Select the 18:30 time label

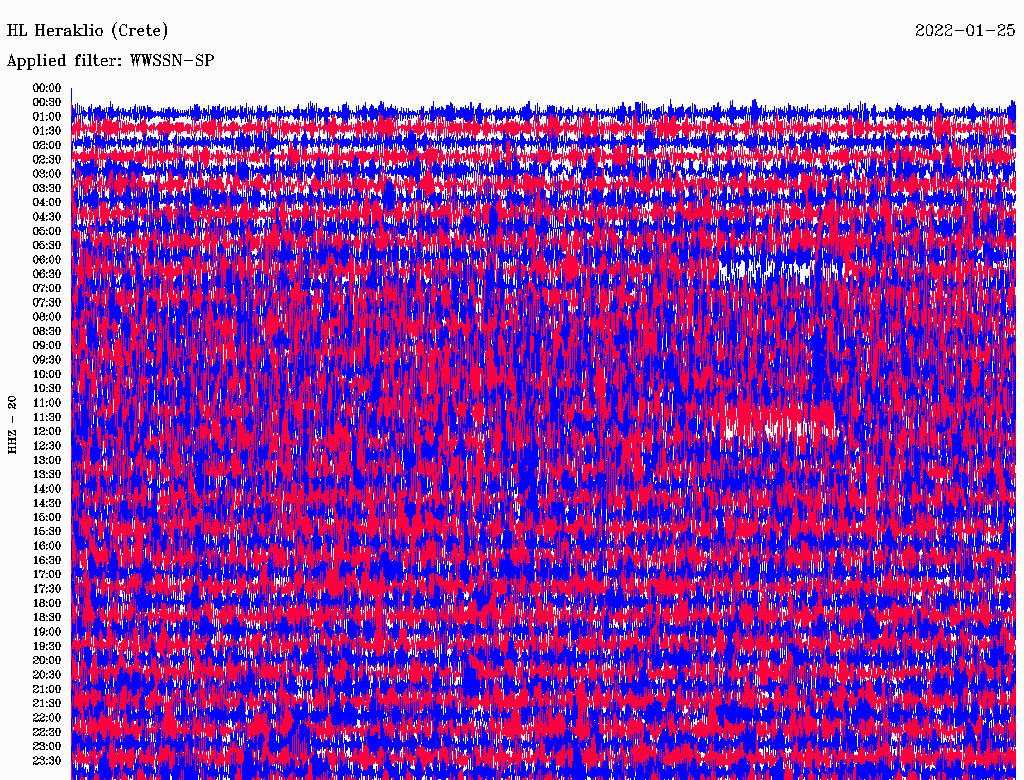pyautogui.click(x=47, y=617)
